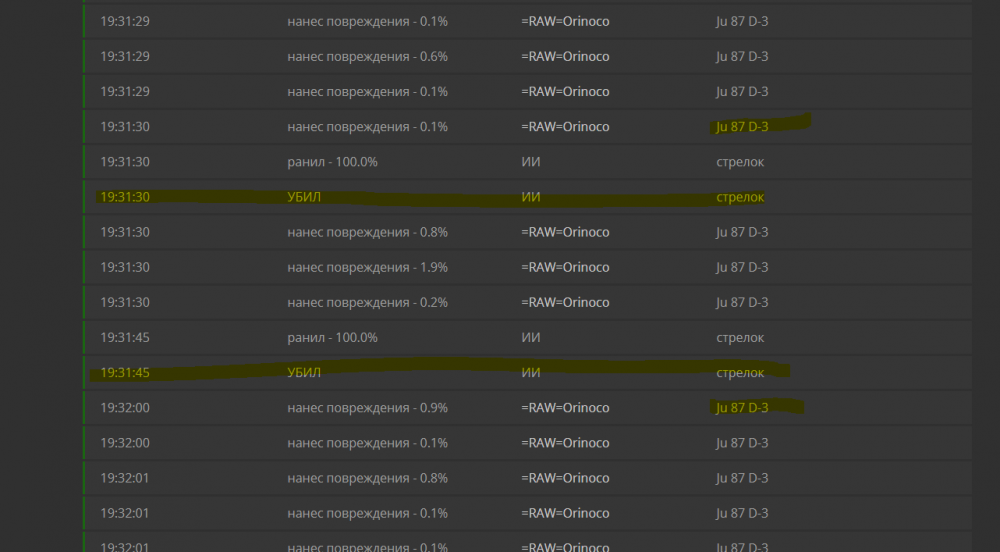Click ИИ in 19:31:45 УБИЛ row
Viewport: 1000px width, 552px height.
click(x=531, y=372)
